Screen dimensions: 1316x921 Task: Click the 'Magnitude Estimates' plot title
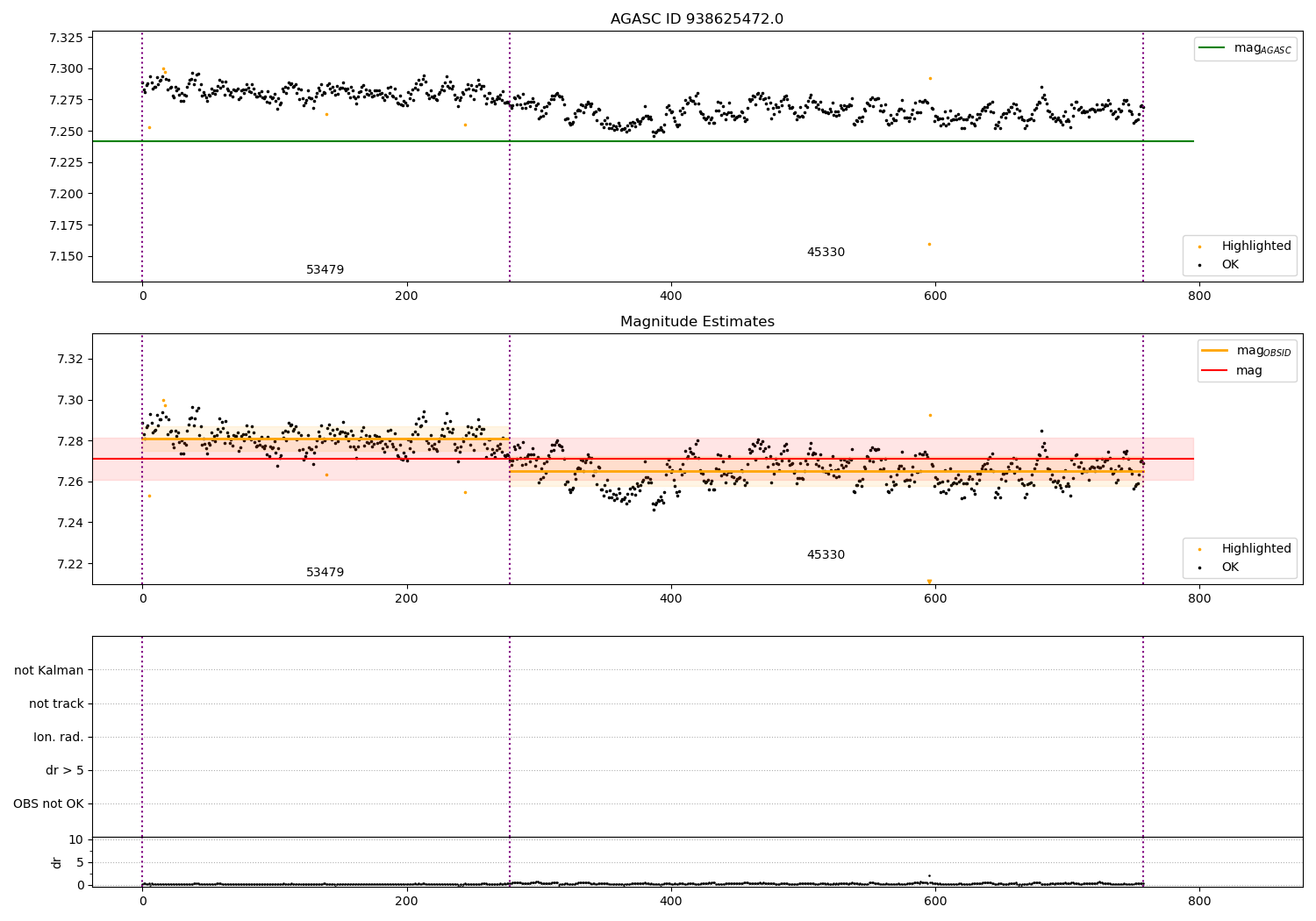(697, 322)
